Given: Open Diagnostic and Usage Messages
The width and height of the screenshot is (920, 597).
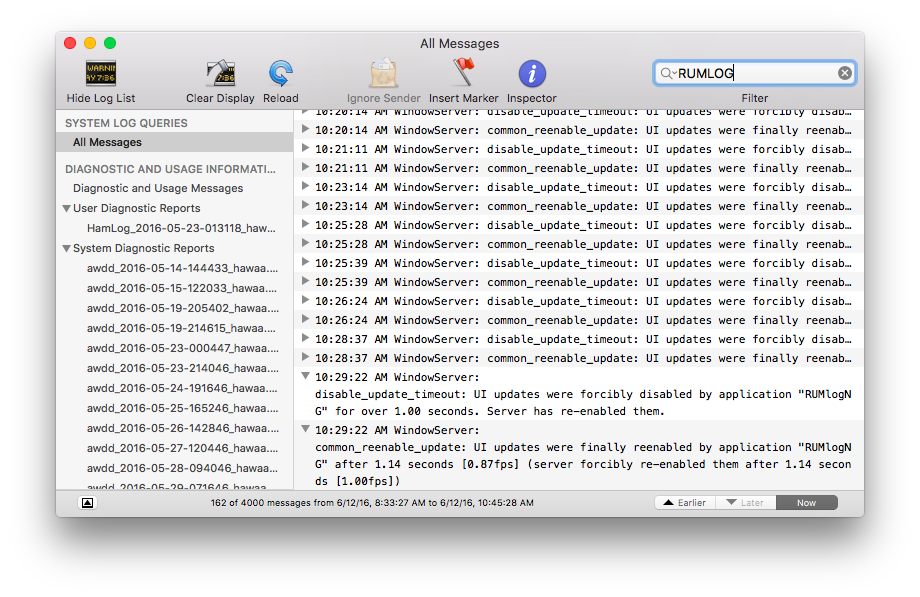Looking at the screenshot, I should pyautogui.click(x=158, y=188).
